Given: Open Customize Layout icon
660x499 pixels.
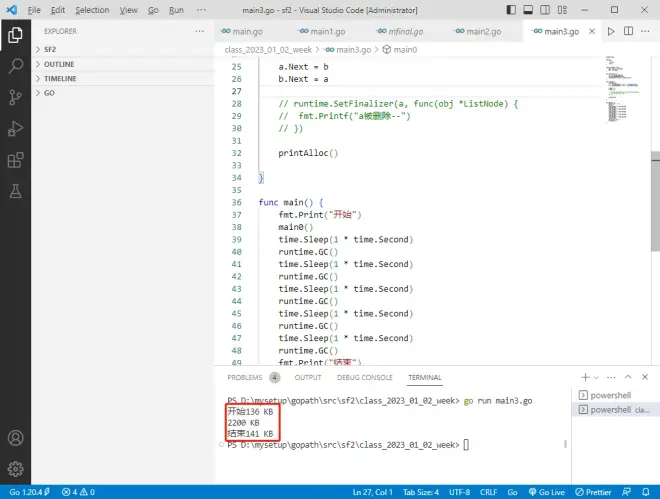Looking at the screenshot, I should pyautogui.click(x=562, y=10).
